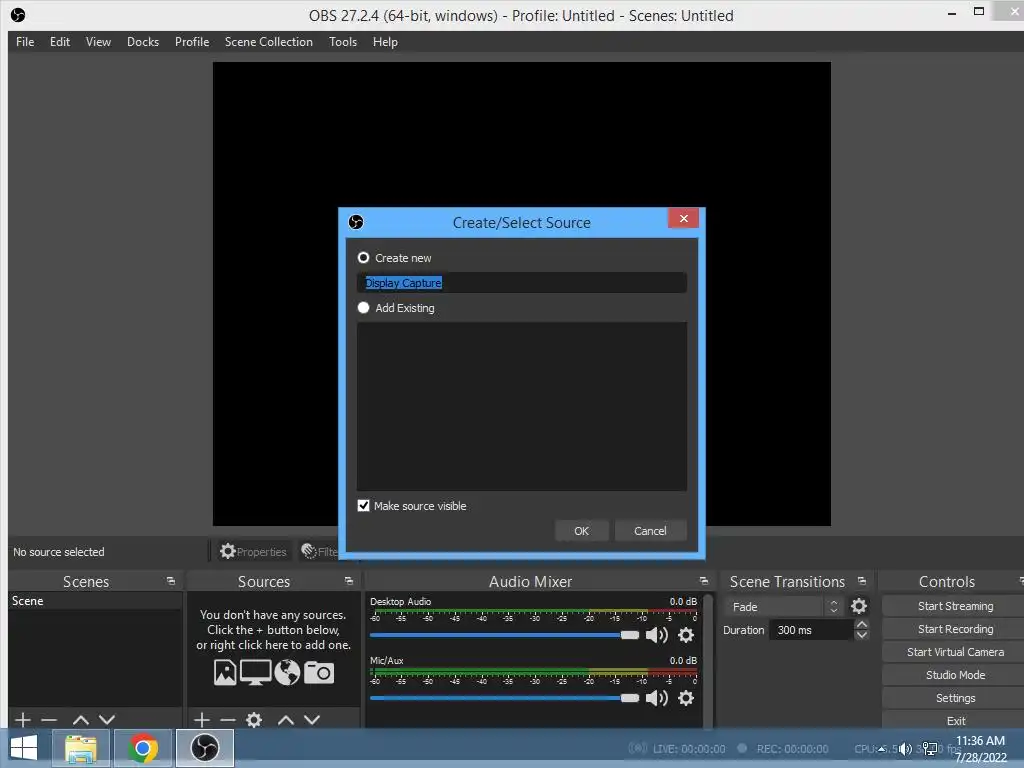Click Start Virtual Camera
The image size is (1024, 768).
pyautogui.click(x=955, y=652)
